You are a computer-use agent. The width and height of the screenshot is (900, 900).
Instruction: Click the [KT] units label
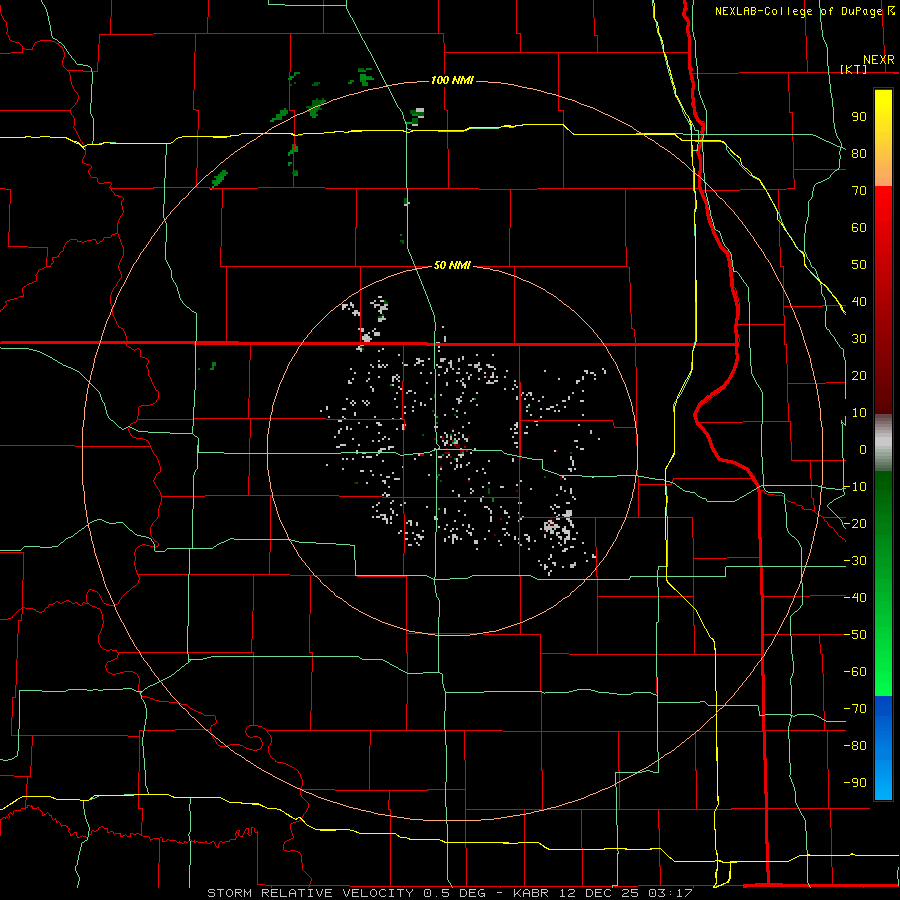(x=854, y=69)
